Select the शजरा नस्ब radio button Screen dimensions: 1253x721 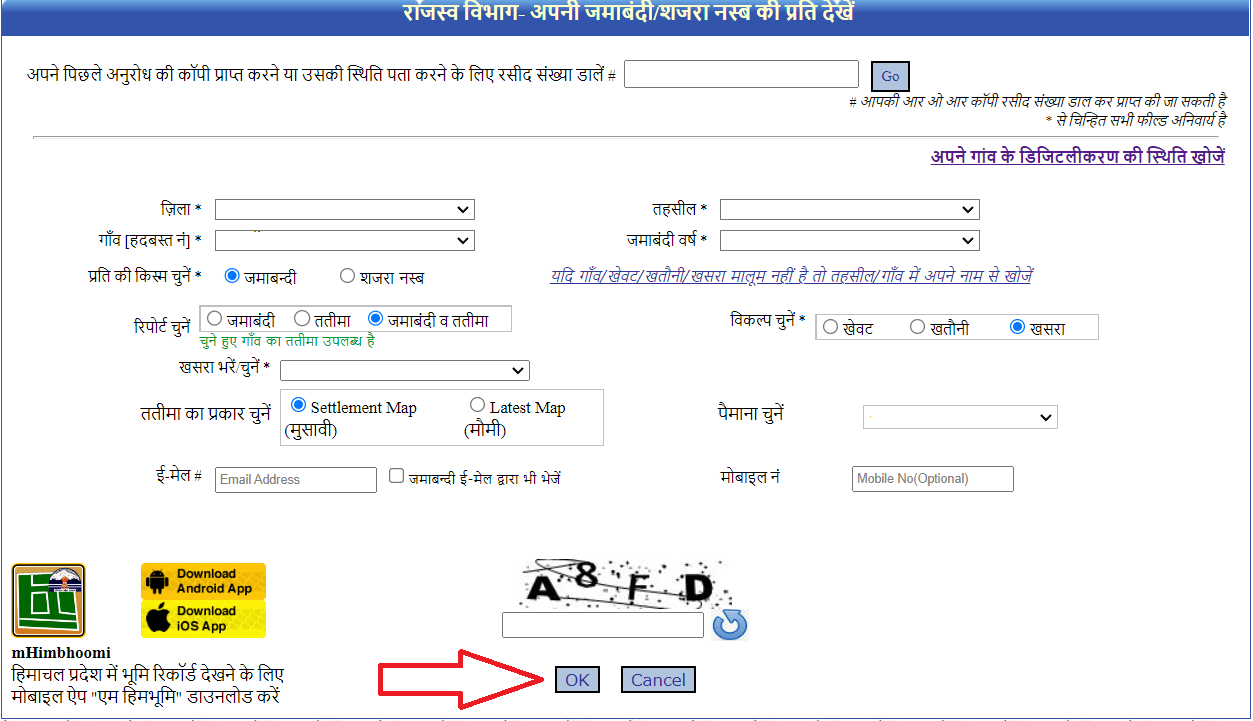[348, 276]
